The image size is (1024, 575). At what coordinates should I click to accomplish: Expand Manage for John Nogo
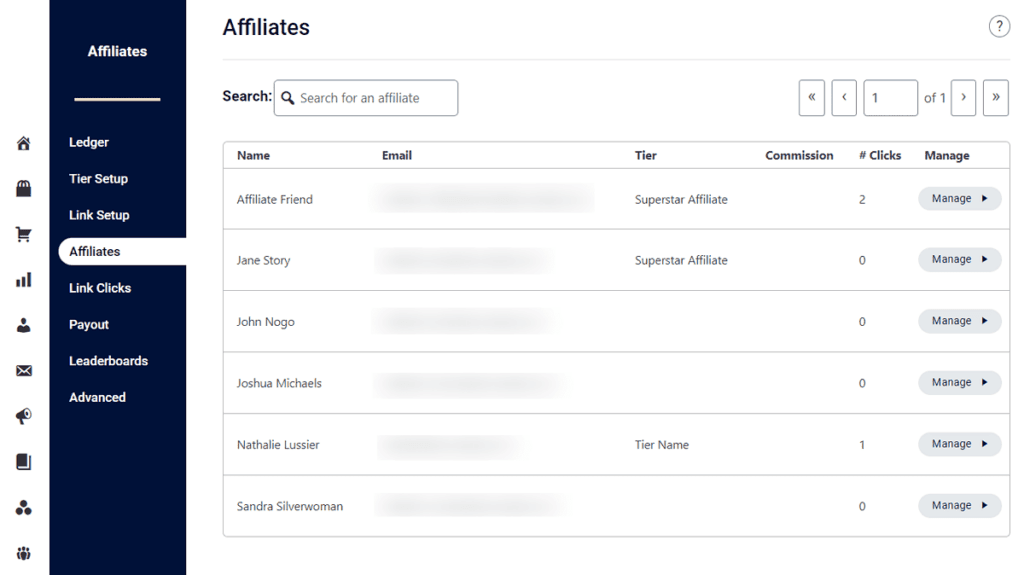[959, 321]
